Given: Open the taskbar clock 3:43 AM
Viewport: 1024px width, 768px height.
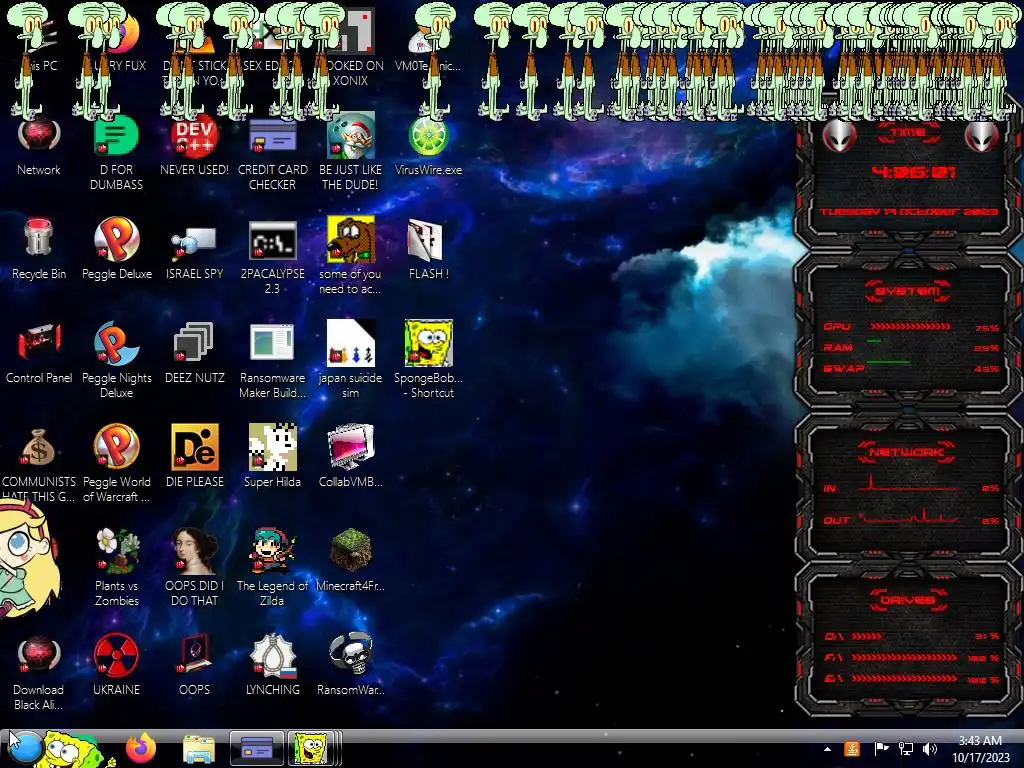Looking at the screenshot, I should 980,749.
